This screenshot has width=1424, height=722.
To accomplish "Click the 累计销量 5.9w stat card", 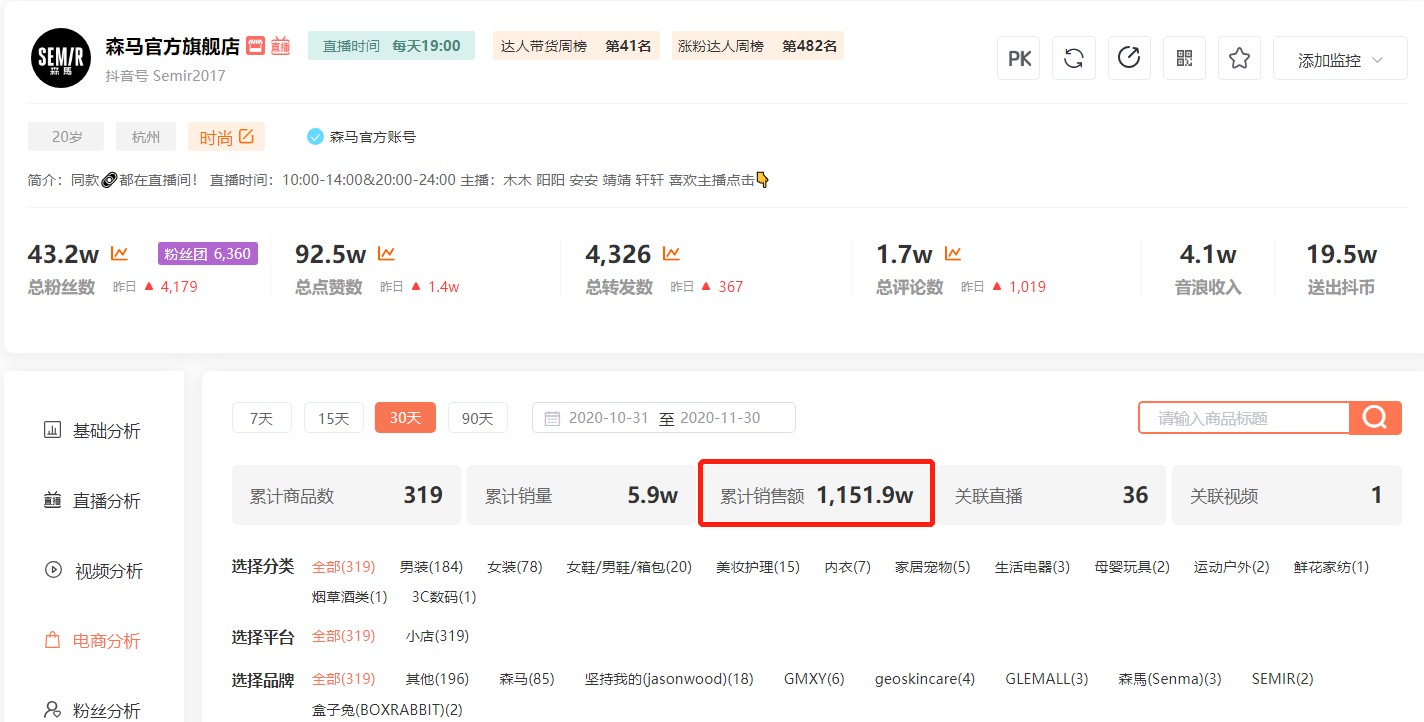I will point(581,495).
